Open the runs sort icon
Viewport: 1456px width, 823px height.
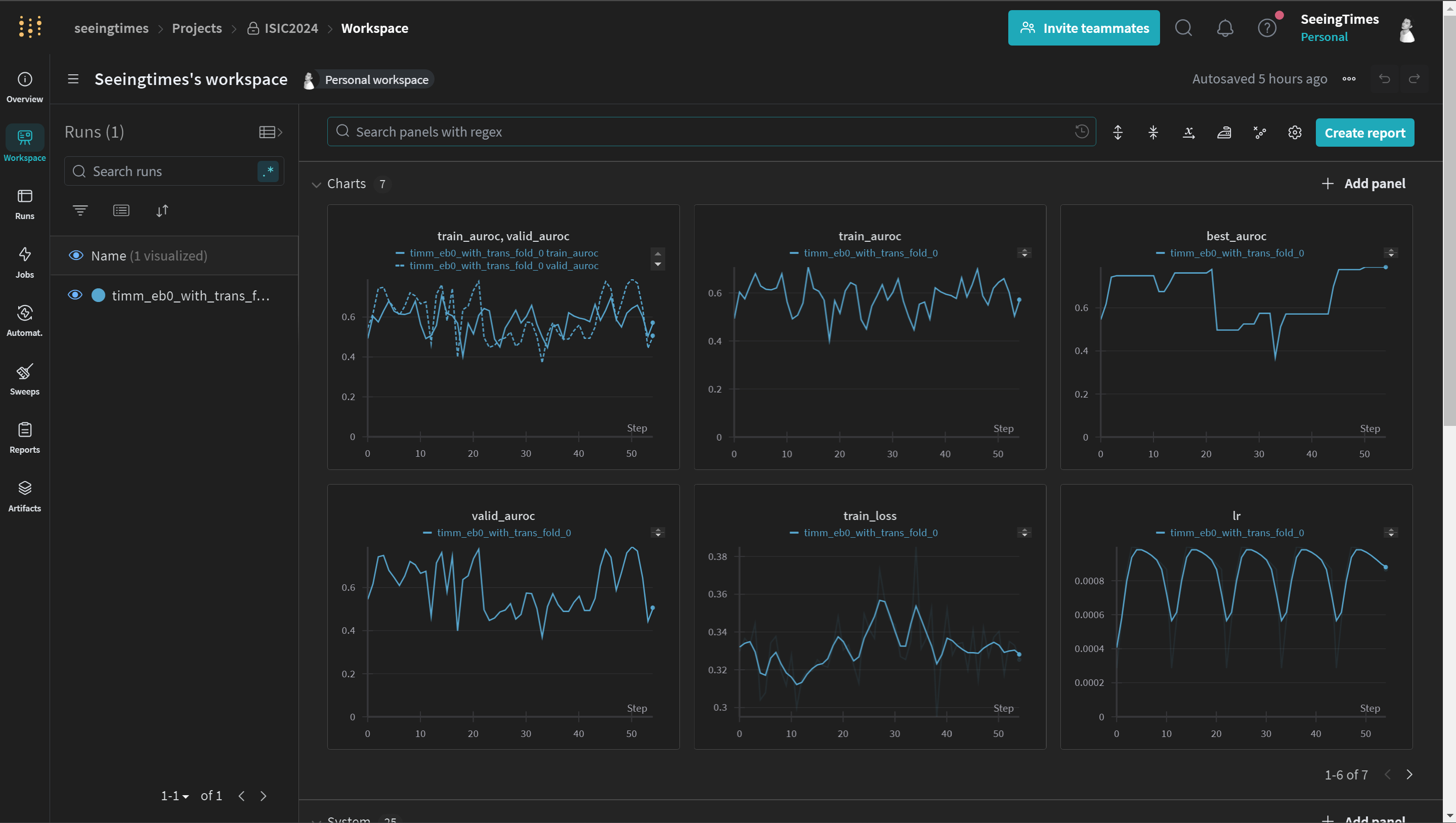click(162, 210)
